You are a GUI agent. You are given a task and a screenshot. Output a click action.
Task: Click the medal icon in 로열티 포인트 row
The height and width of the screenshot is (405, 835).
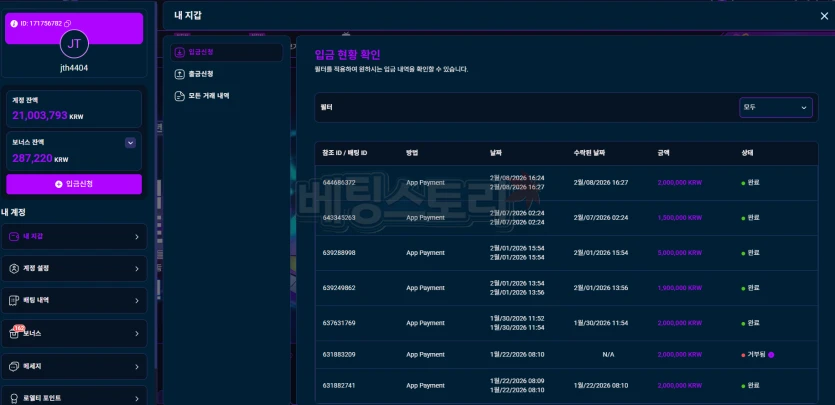click(14, 398)
